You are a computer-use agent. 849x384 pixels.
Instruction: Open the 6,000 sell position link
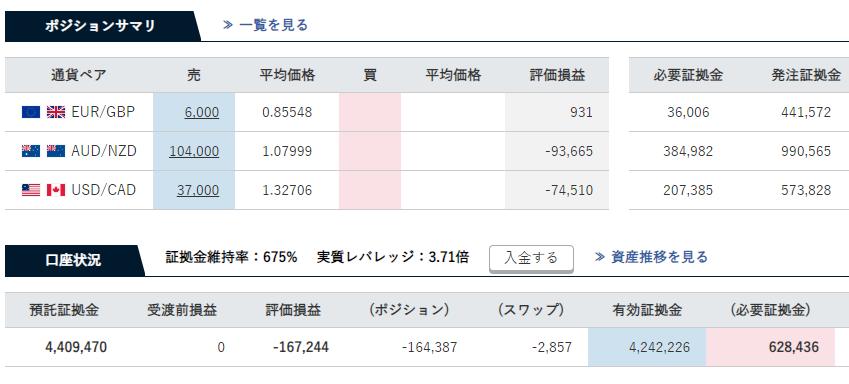201,112
